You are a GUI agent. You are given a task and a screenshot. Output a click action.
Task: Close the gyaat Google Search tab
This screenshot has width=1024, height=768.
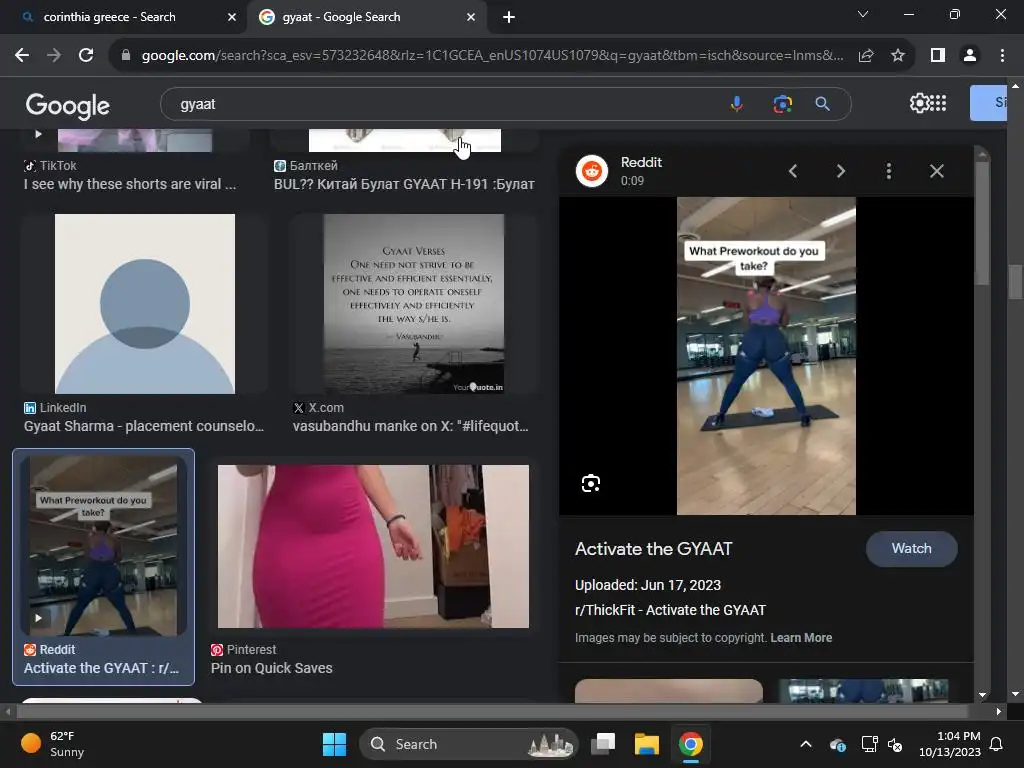(x=471, y=17)
